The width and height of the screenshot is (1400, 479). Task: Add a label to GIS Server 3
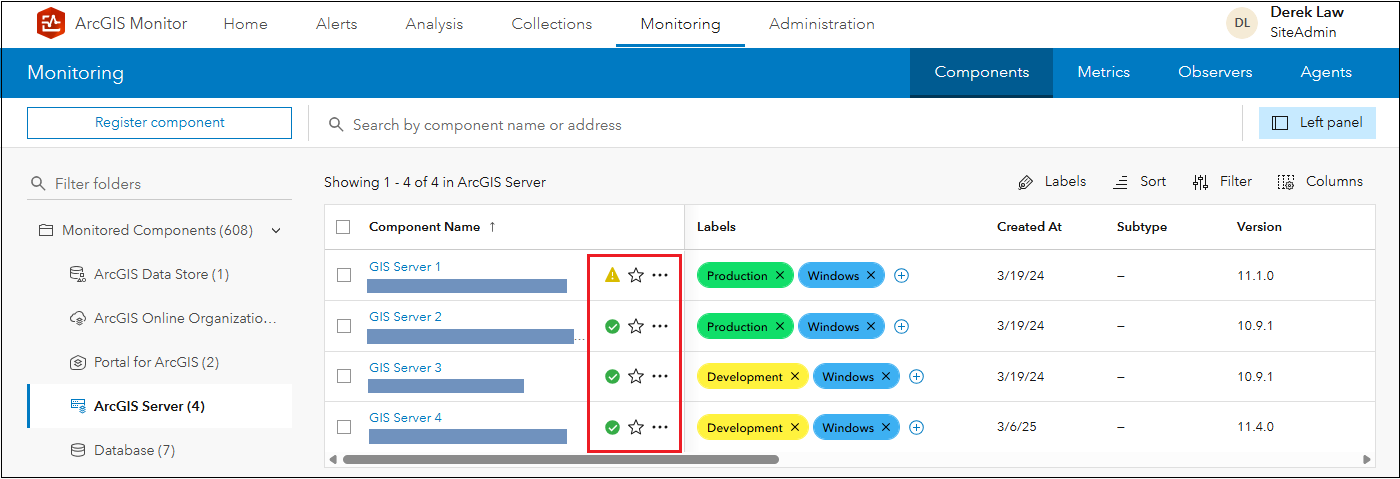tap(916, 377)
